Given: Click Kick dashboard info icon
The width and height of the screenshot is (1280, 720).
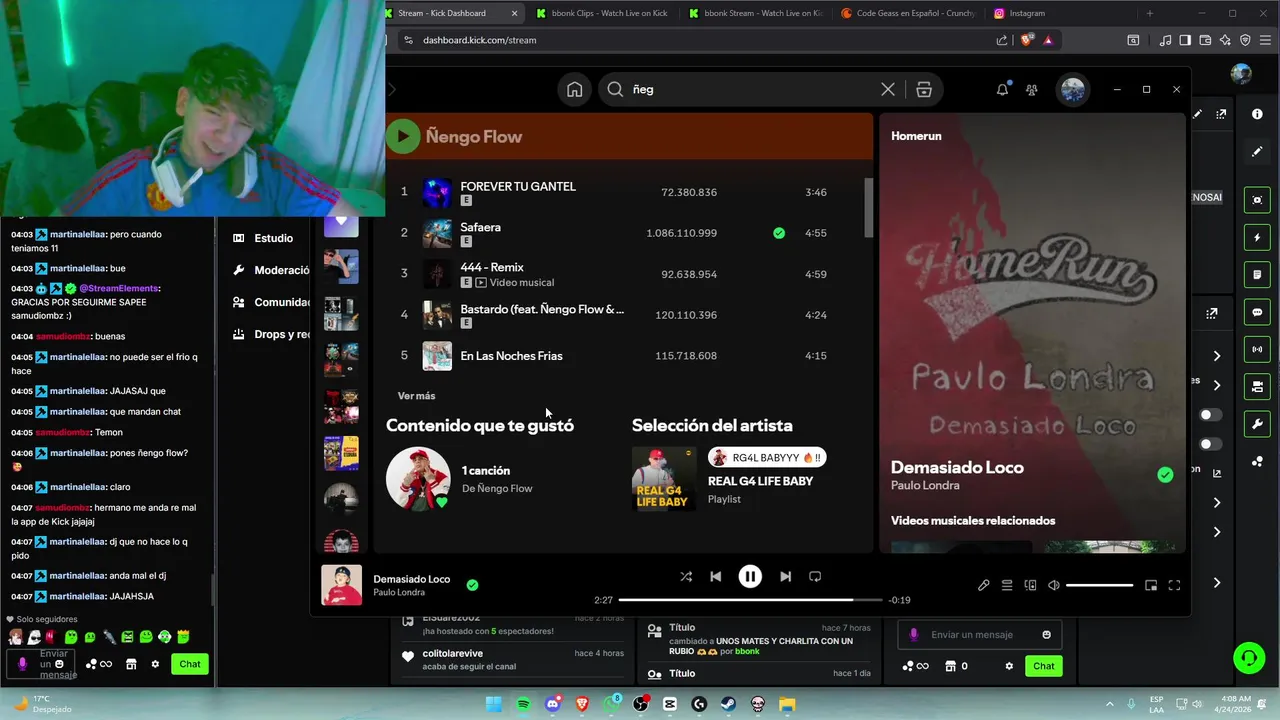Looking at the screenshot, I should (x=1257, y=114).
